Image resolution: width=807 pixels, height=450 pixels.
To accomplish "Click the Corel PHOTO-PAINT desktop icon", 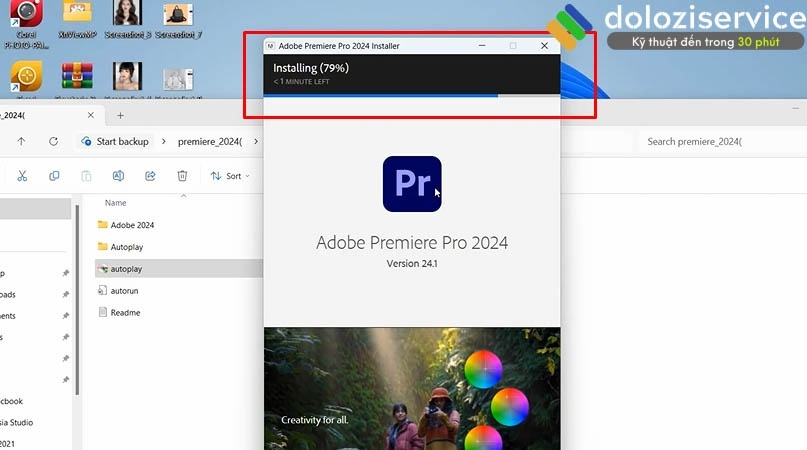I will (x=26, y=25).
